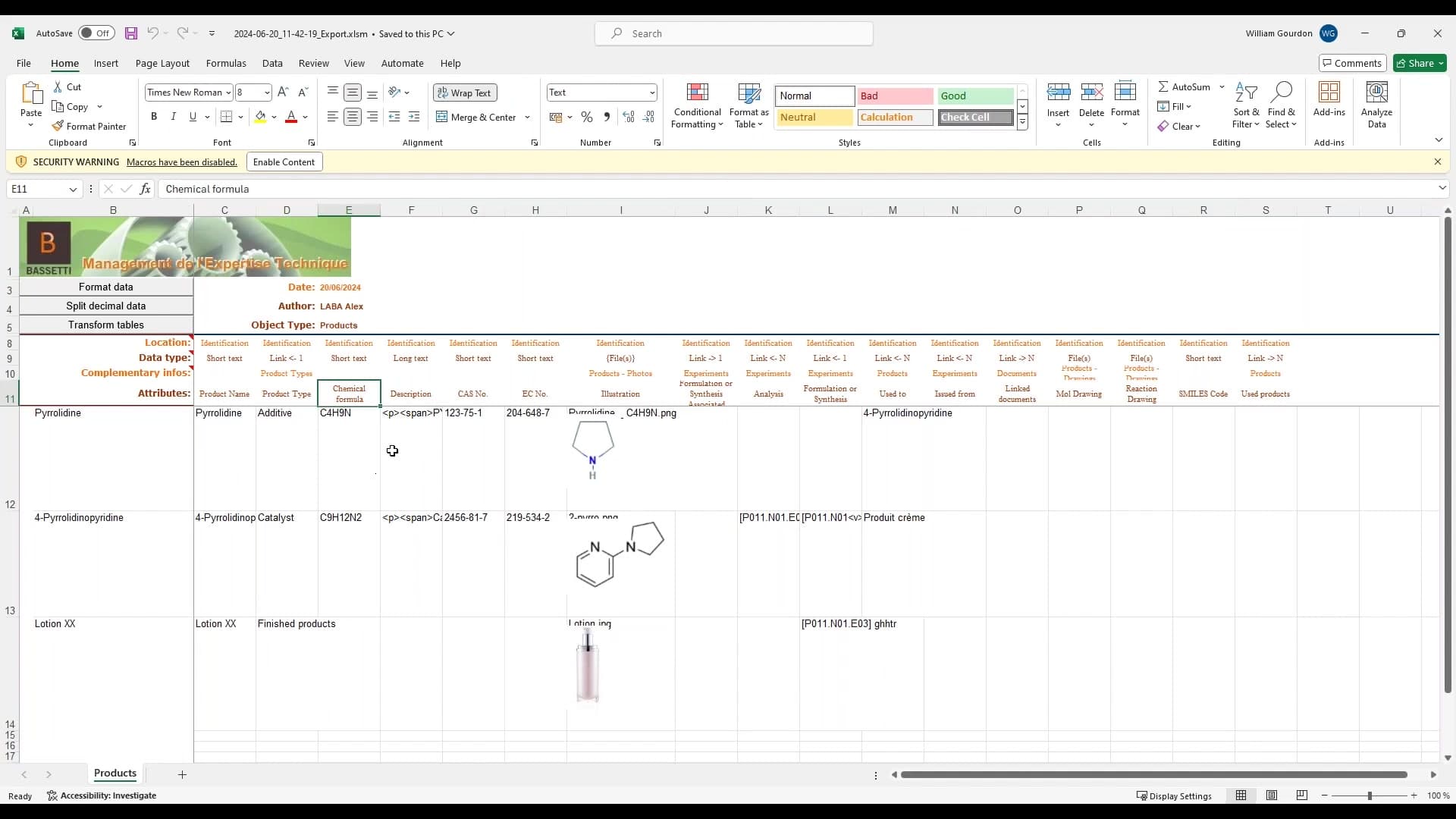The height and width of the screenshot is (819, 1456).
Task: Click the Save icon in title bar
Action: pyautogui.click(x=131, y=33)
